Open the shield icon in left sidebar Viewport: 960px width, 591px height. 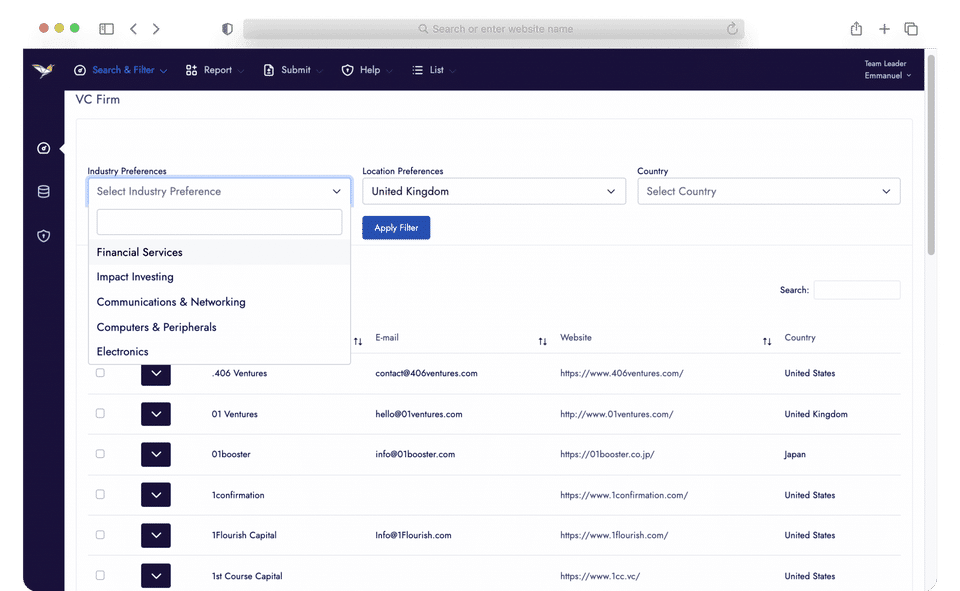tap(43, 236)
